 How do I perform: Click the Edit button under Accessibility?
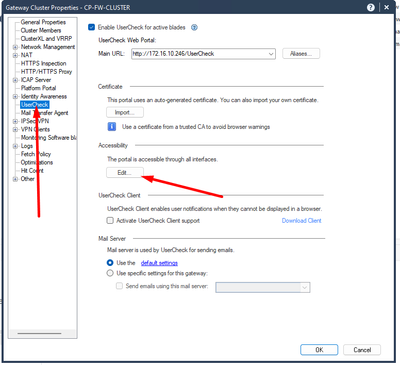pyautogui.click(x=125, y=173)
